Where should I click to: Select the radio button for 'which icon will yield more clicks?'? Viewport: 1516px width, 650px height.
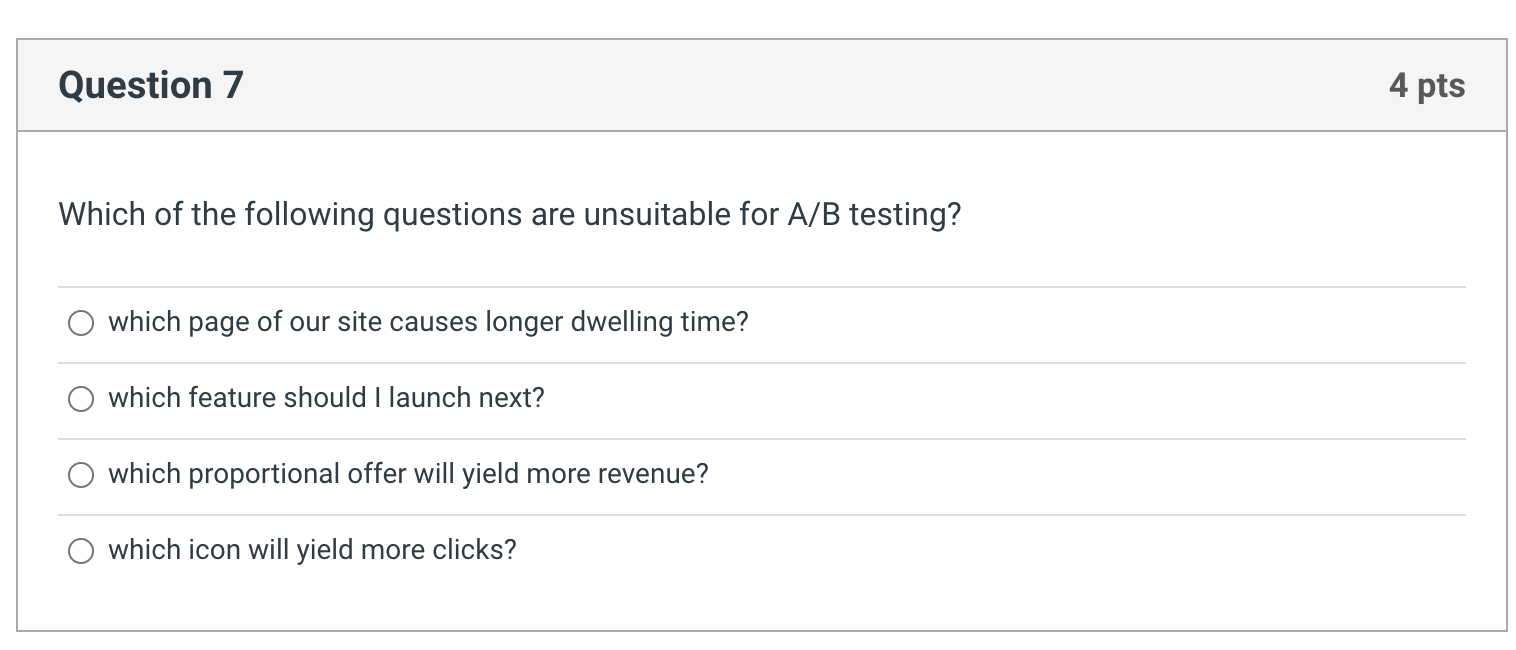click(x=81, y=550)
